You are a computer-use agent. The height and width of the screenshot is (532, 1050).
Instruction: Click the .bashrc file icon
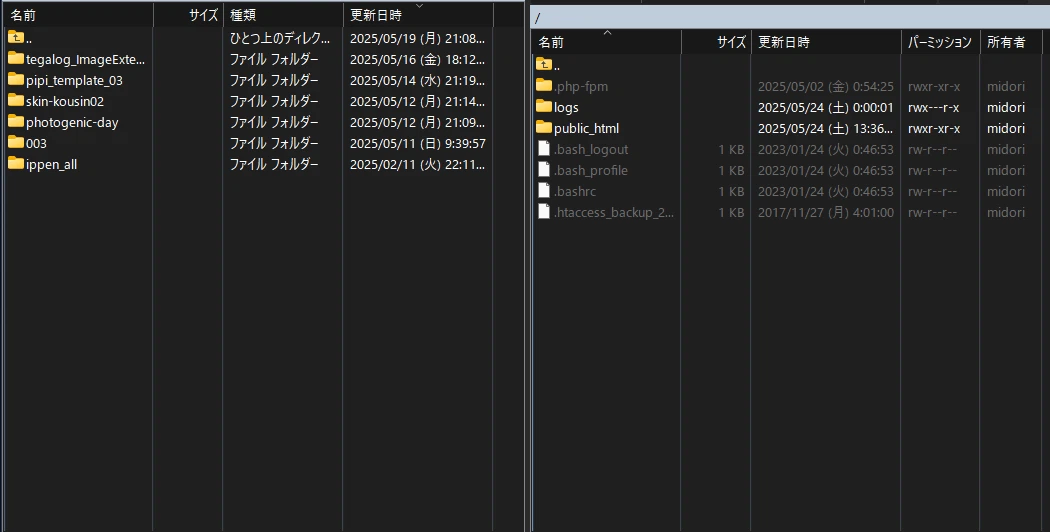point(544,190)
